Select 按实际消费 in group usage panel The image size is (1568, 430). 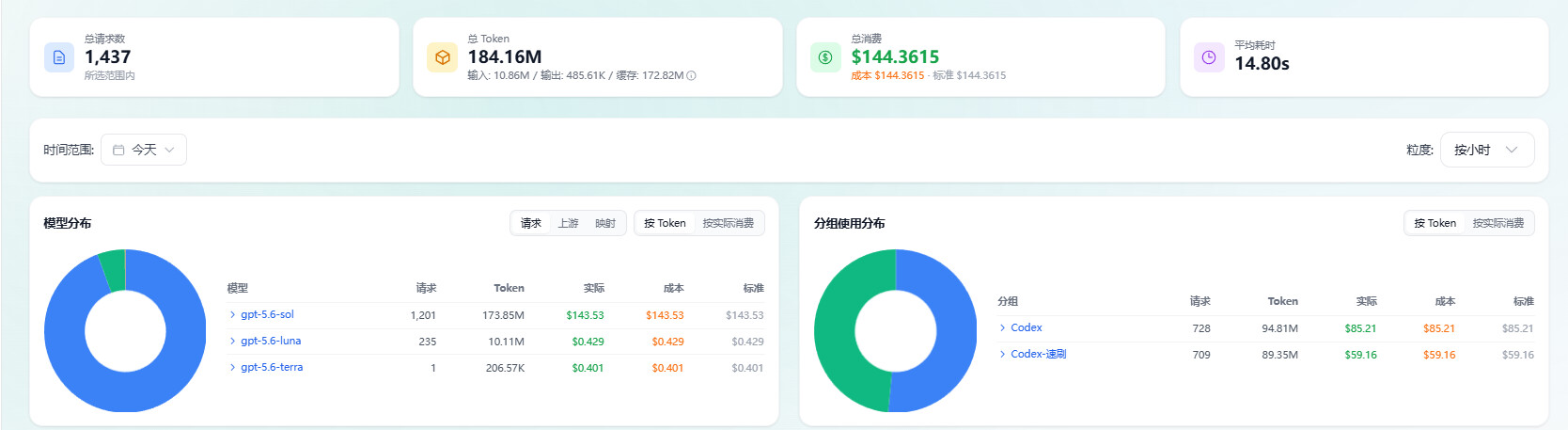1498,223
